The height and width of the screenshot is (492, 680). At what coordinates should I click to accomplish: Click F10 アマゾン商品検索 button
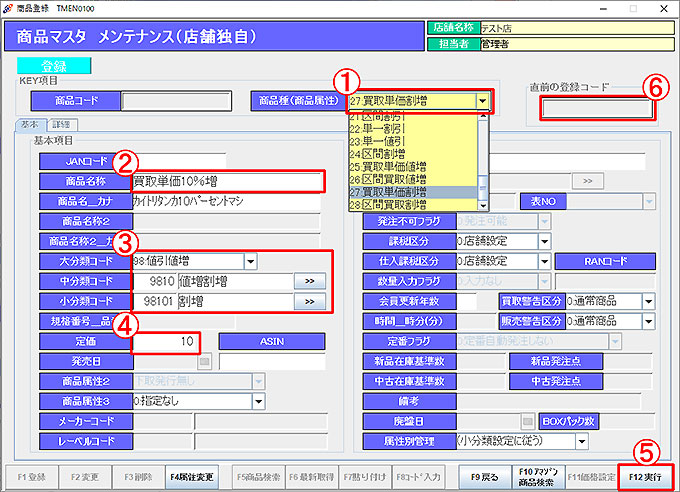tap(538, 477)
